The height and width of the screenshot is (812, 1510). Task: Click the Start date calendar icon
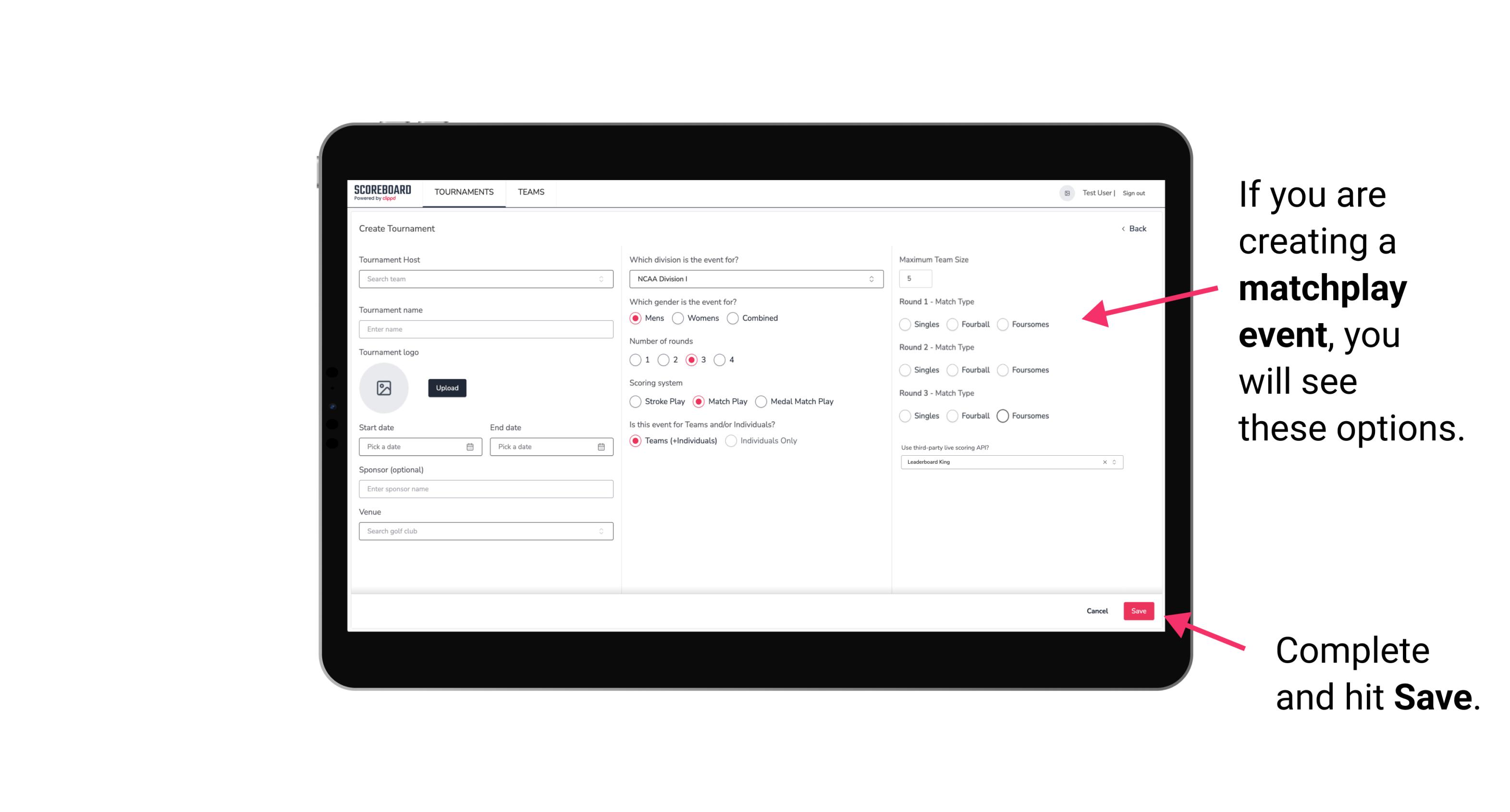coord(471,446)
